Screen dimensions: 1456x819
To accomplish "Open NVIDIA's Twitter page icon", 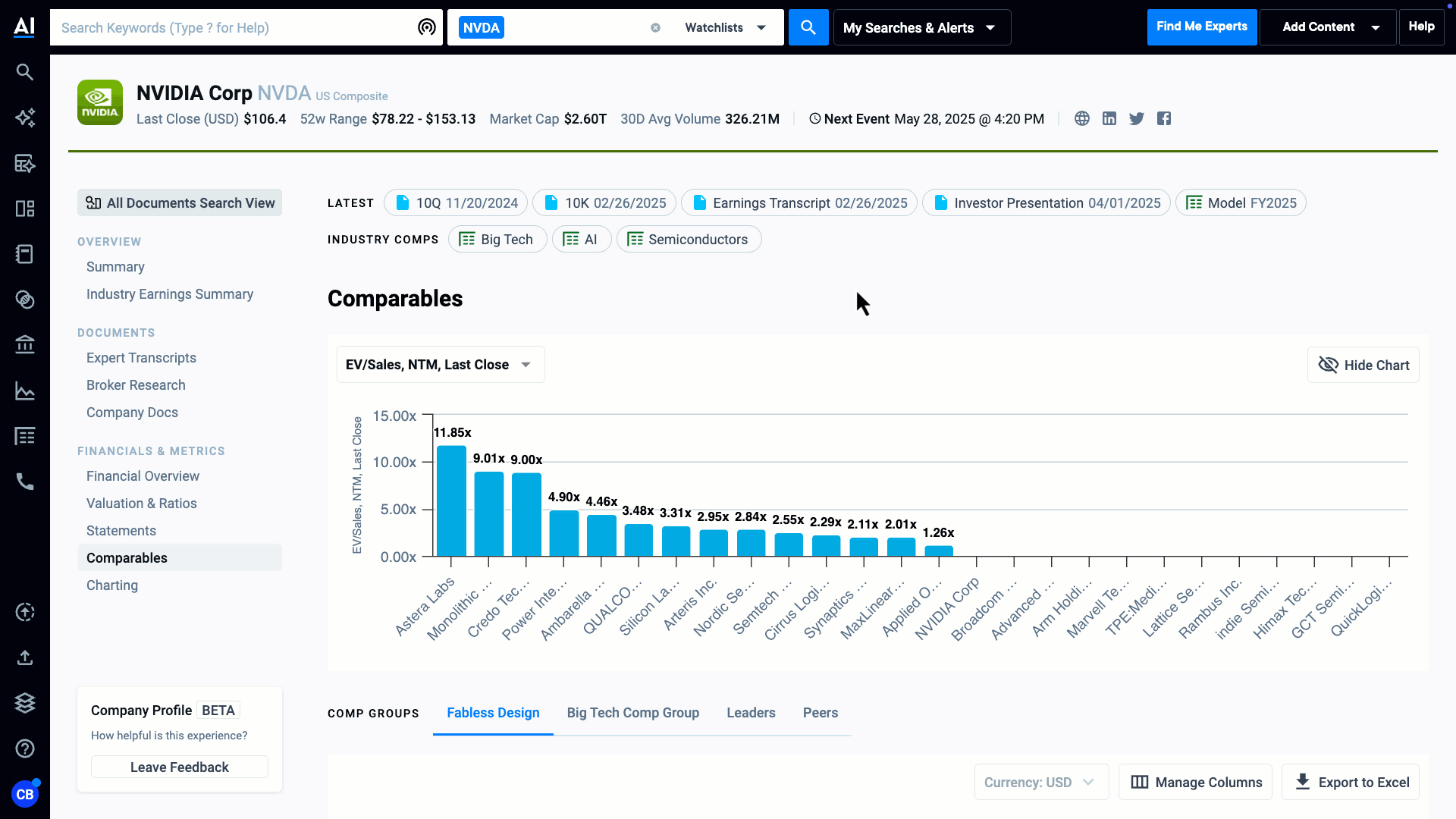I will pos(1136,118).
